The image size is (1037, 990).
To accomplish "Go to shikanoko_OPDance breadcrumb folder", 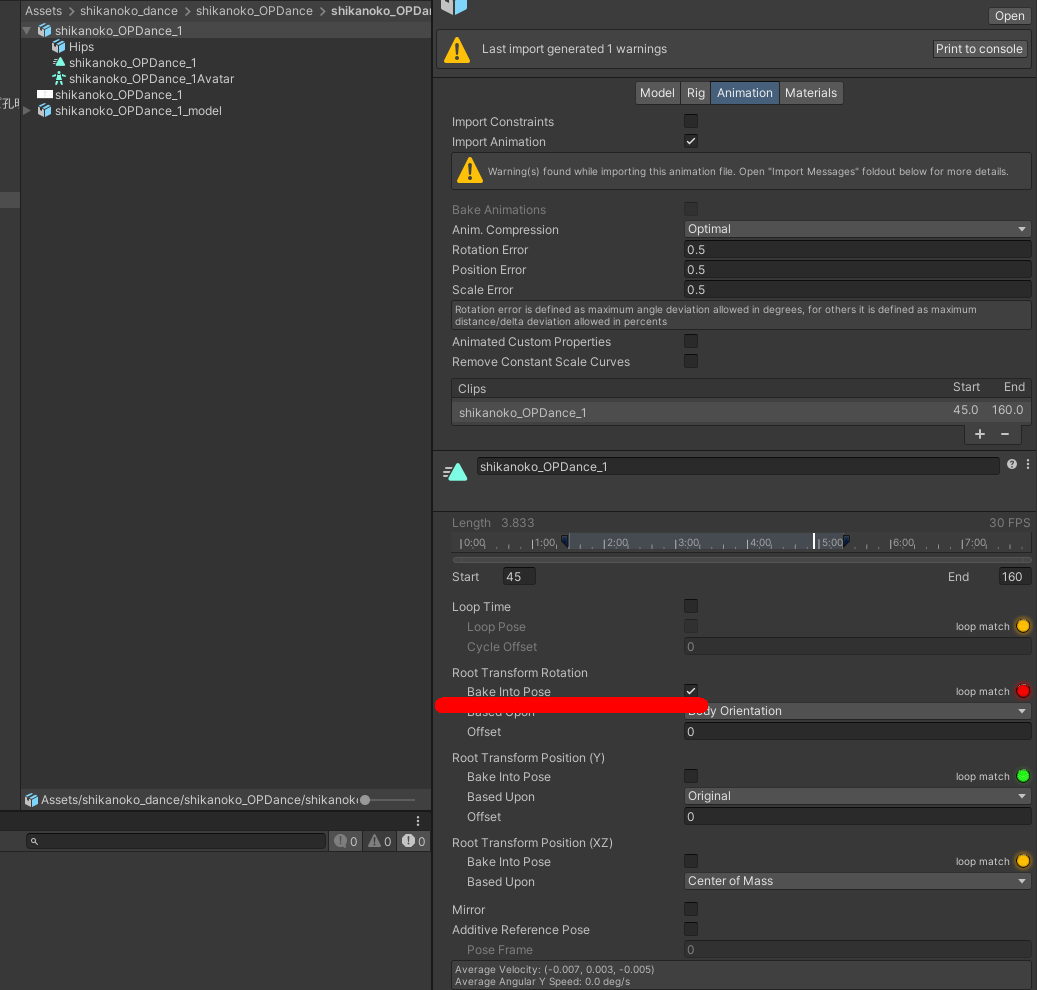I will click(254, 11).
